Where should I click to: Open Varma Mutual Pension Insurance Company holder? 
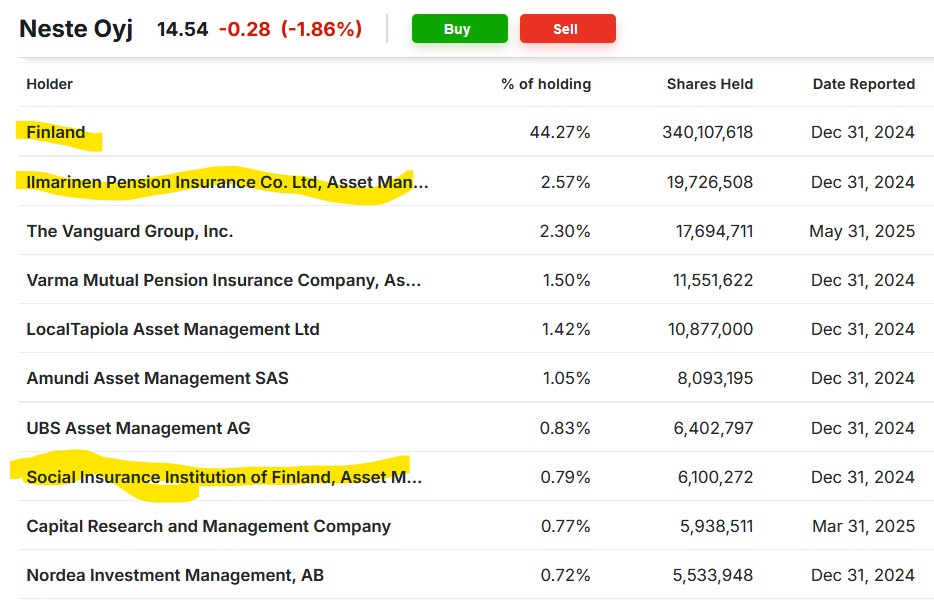(223, 280)
